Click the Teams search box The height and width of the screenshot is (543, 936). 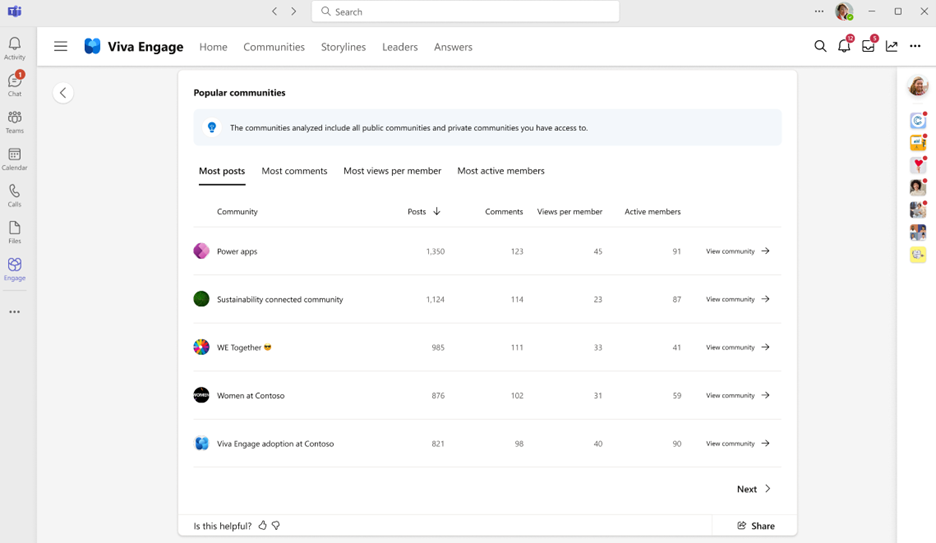coord(466,12)
